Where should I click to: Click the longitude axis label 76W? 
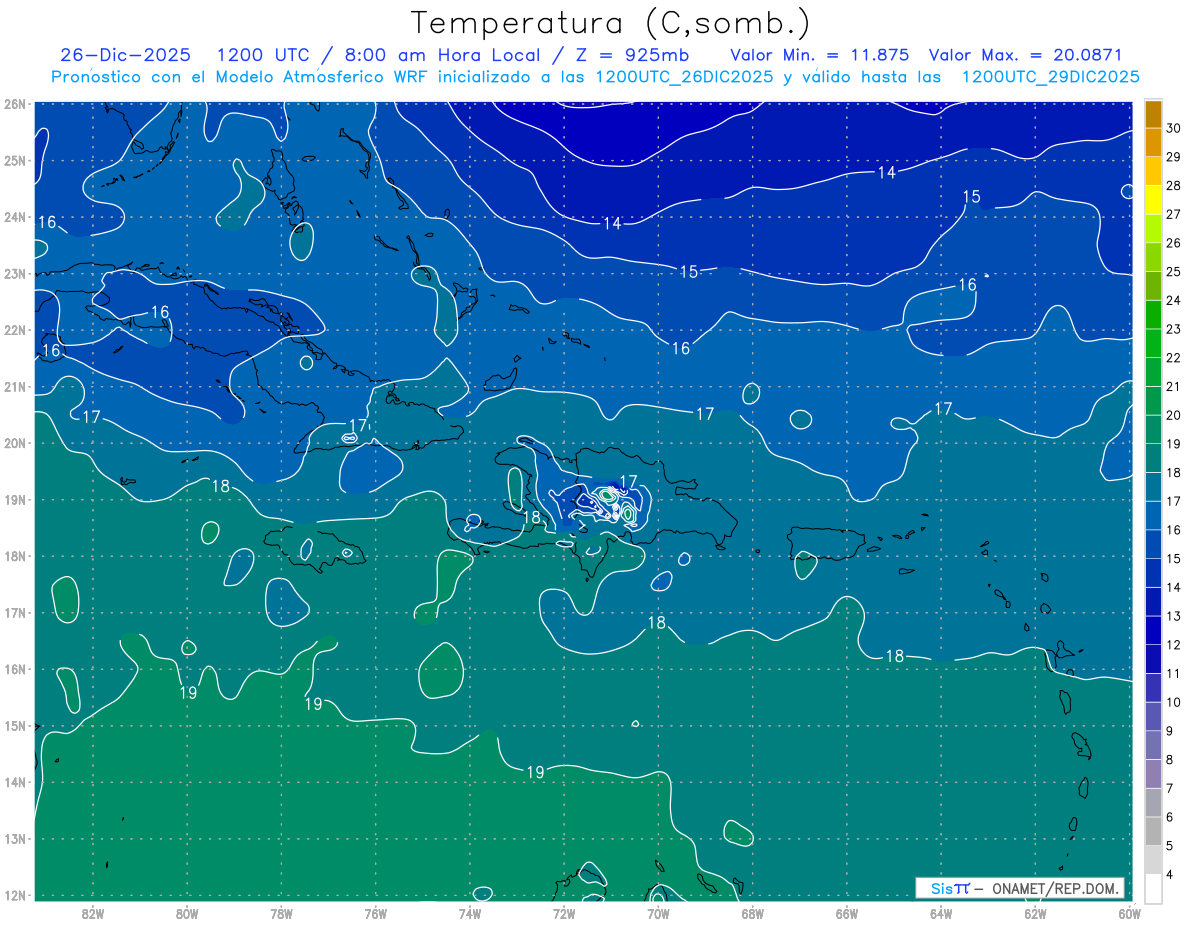tap(375, 913)
